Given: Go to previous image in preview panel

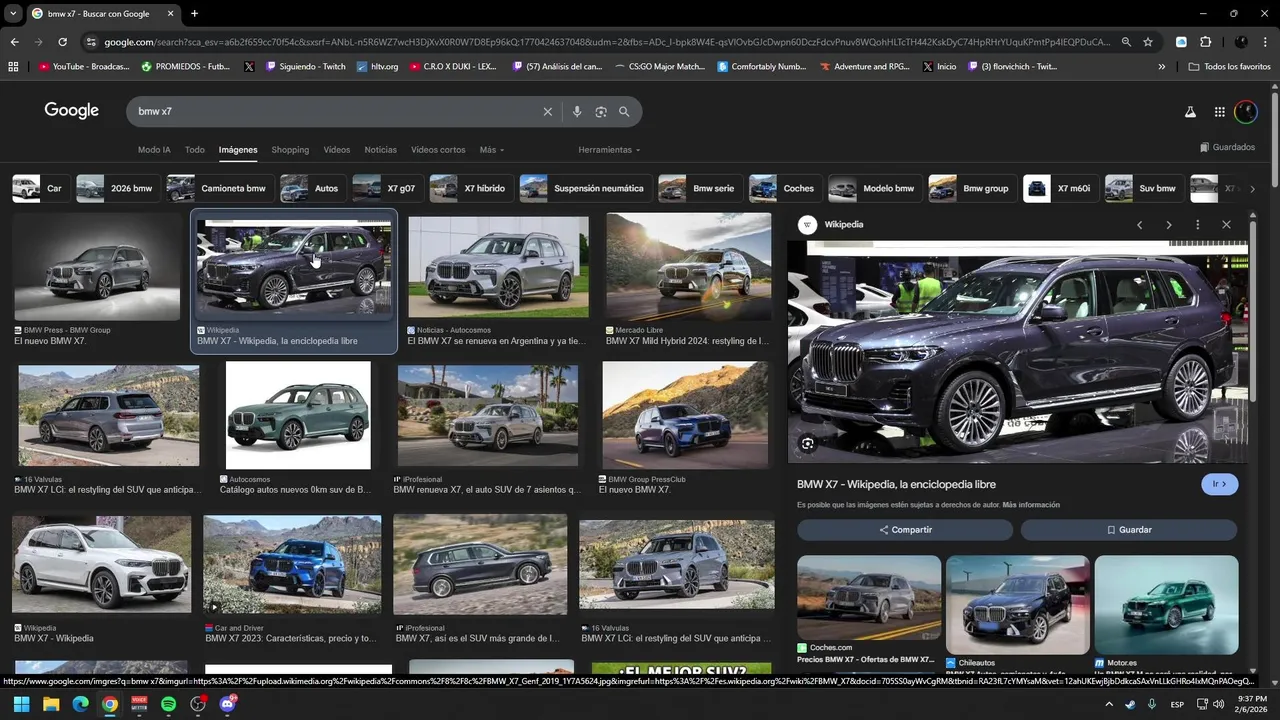Looking at the screenshot, I should (1139, 225).
